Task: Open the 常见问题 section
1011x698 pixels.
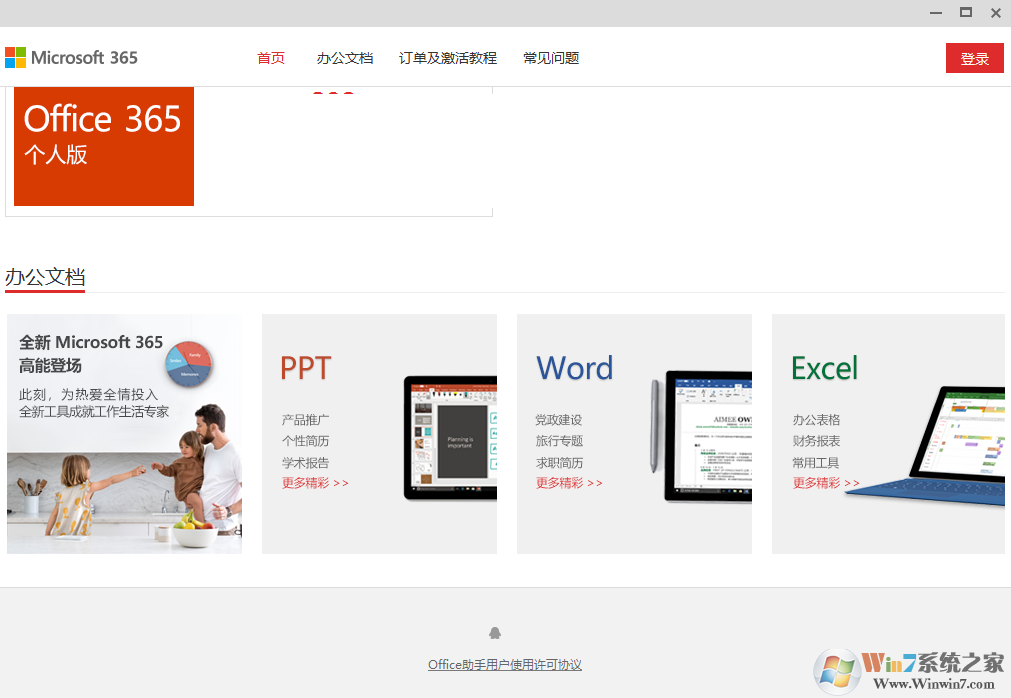Action: 551,58
